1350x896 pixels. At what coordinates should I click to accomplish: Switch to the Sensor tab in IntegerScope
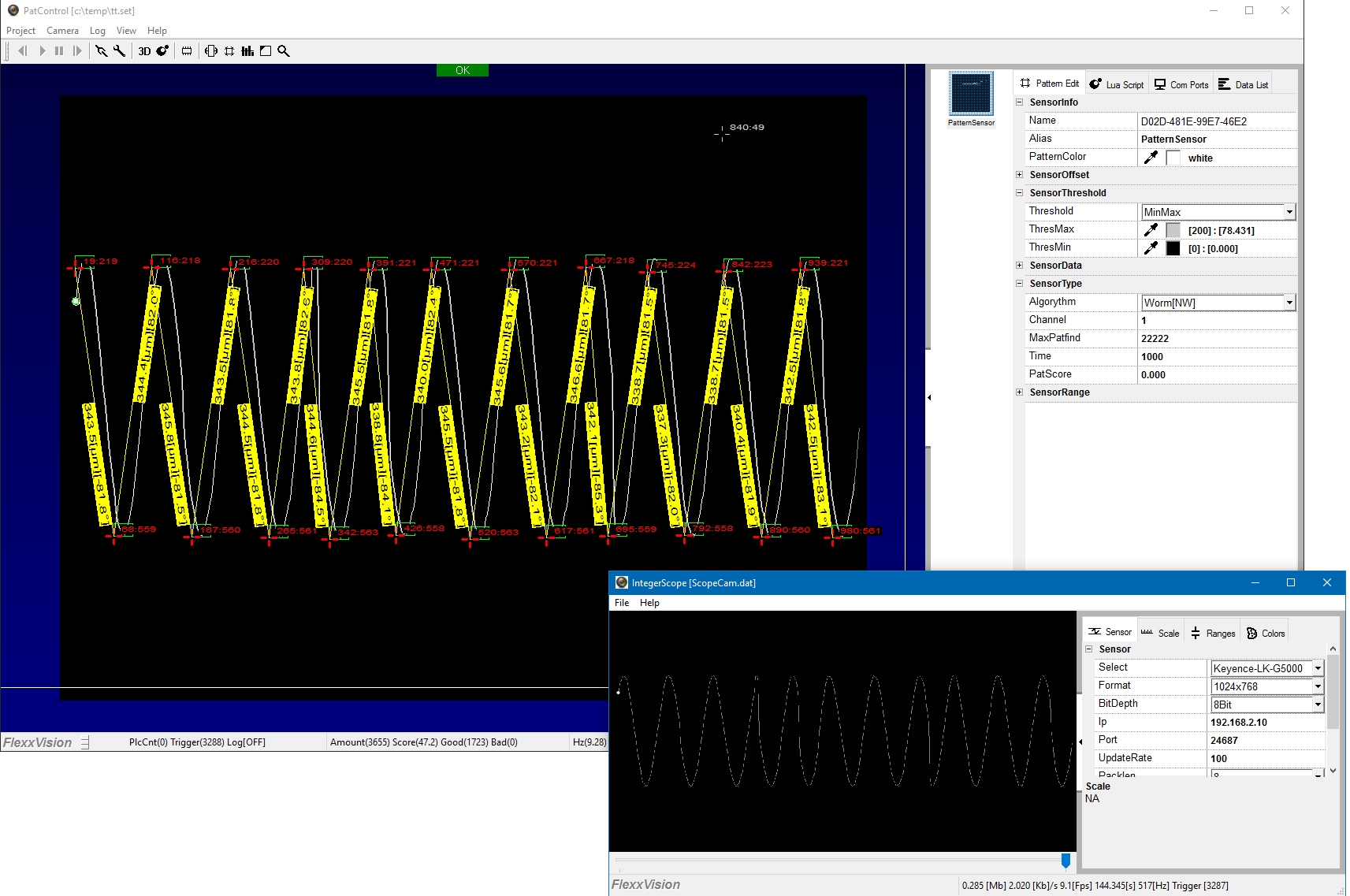click(x=1110, y=632)
